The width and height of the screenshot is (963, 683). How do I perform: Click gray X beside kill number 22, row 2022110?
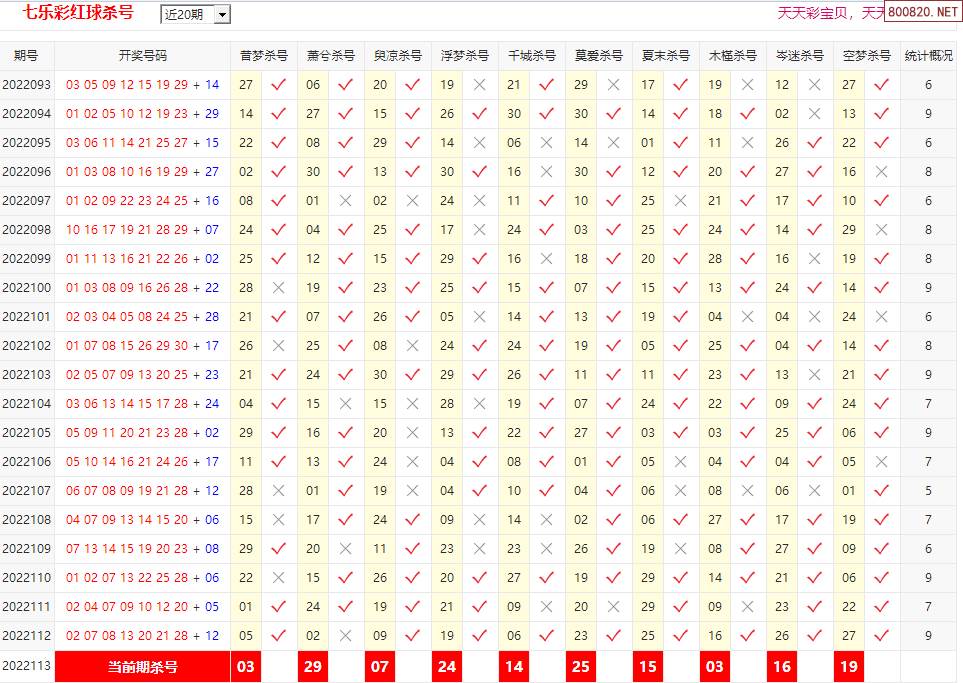pos(278,577)
